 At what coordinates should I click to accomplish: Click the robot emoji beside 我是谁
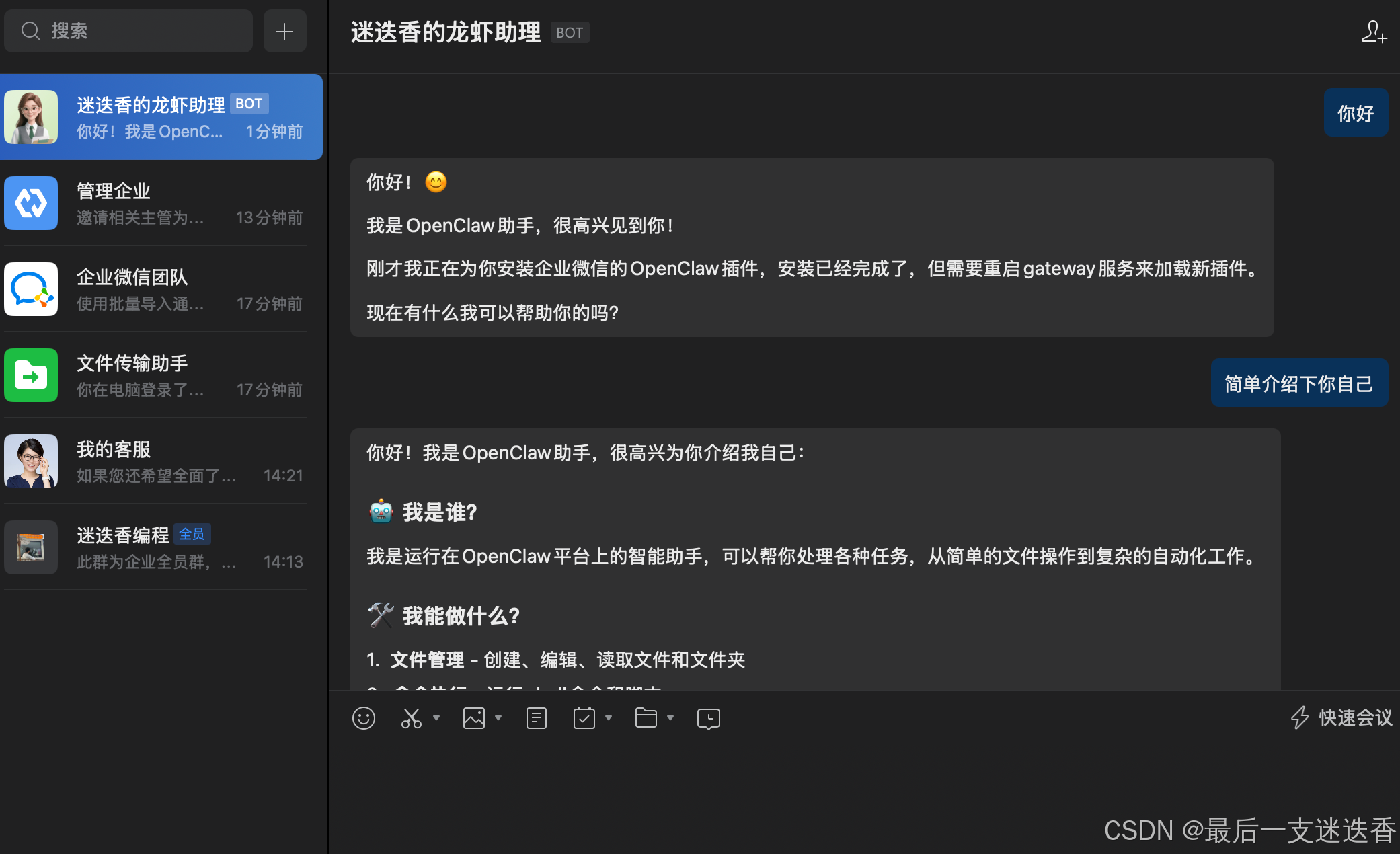[381, 512]
